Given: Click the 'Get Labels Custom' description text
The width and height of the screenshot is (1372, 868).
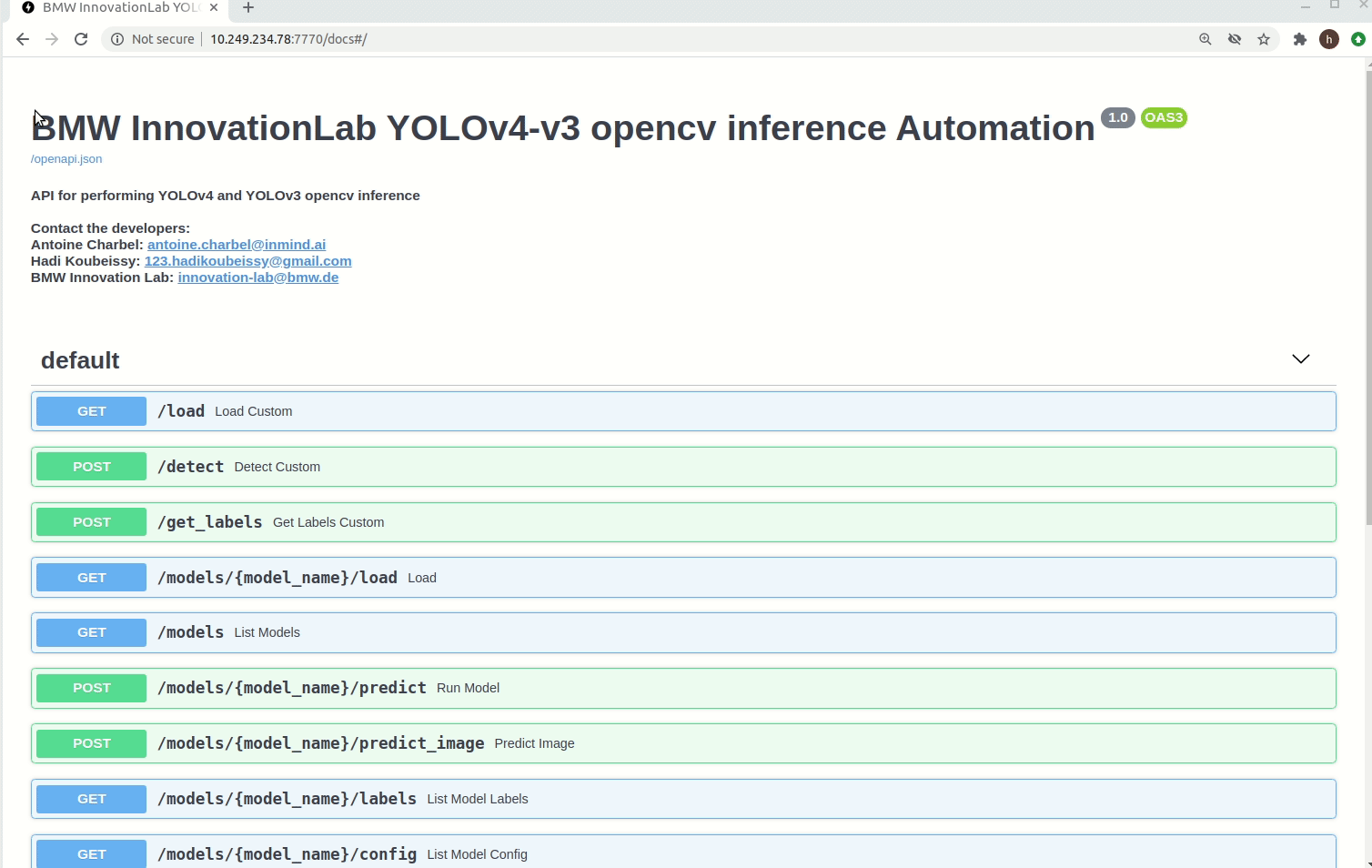Looking at the screenshot, I should pos(328,522).
